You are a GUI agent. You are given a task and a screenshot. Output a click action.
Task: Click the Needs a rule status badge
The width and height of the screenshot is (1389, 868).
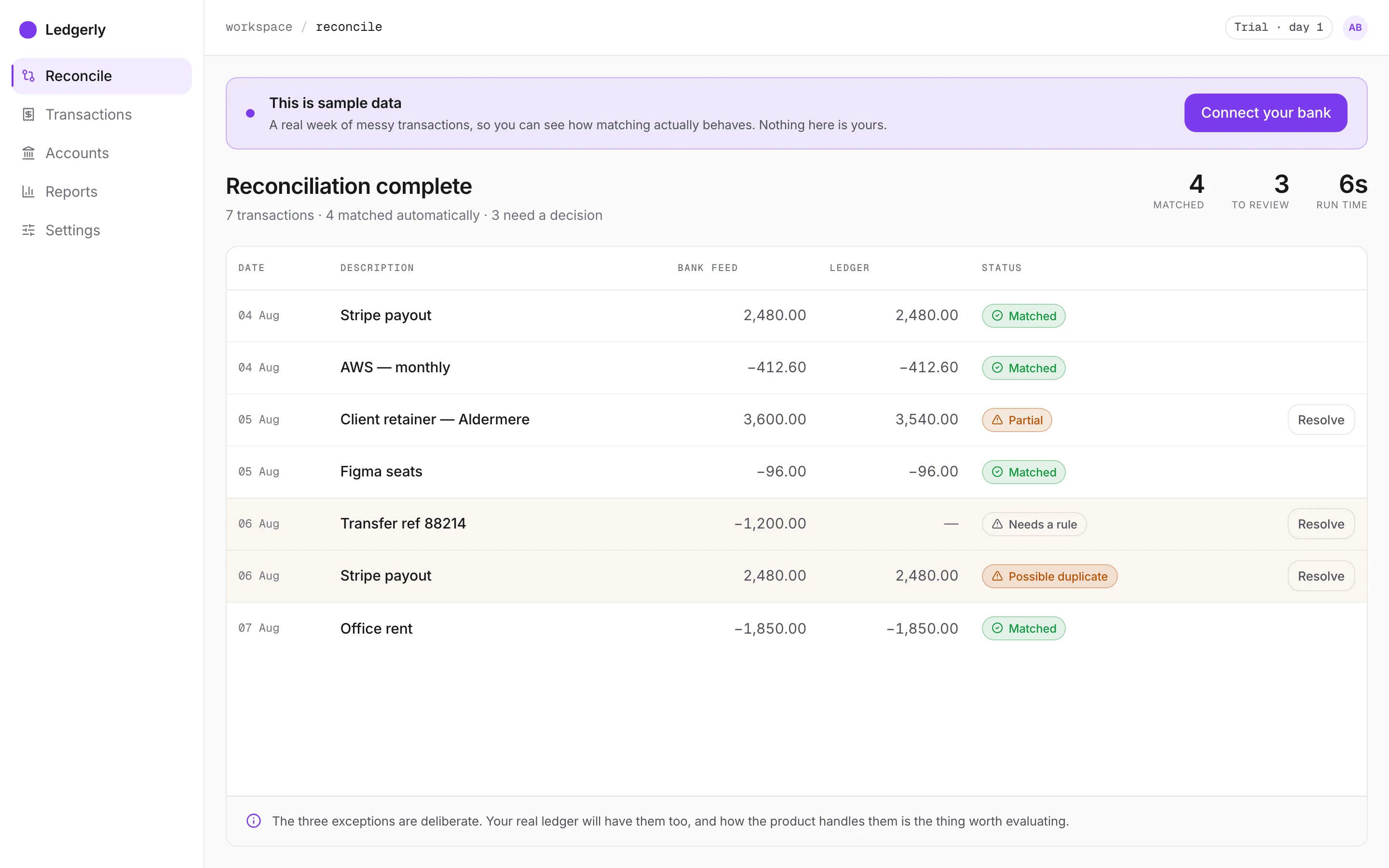point(1034,524)
